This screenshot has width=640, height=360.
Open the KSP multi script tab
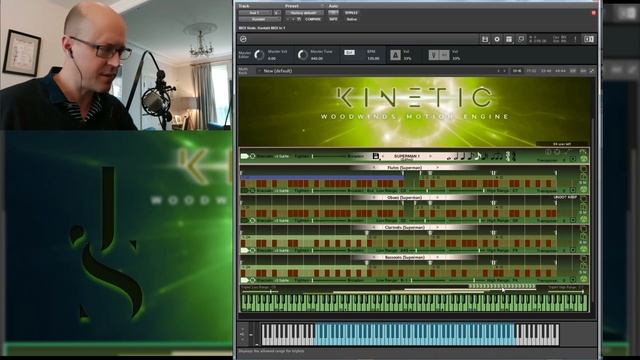573,71
